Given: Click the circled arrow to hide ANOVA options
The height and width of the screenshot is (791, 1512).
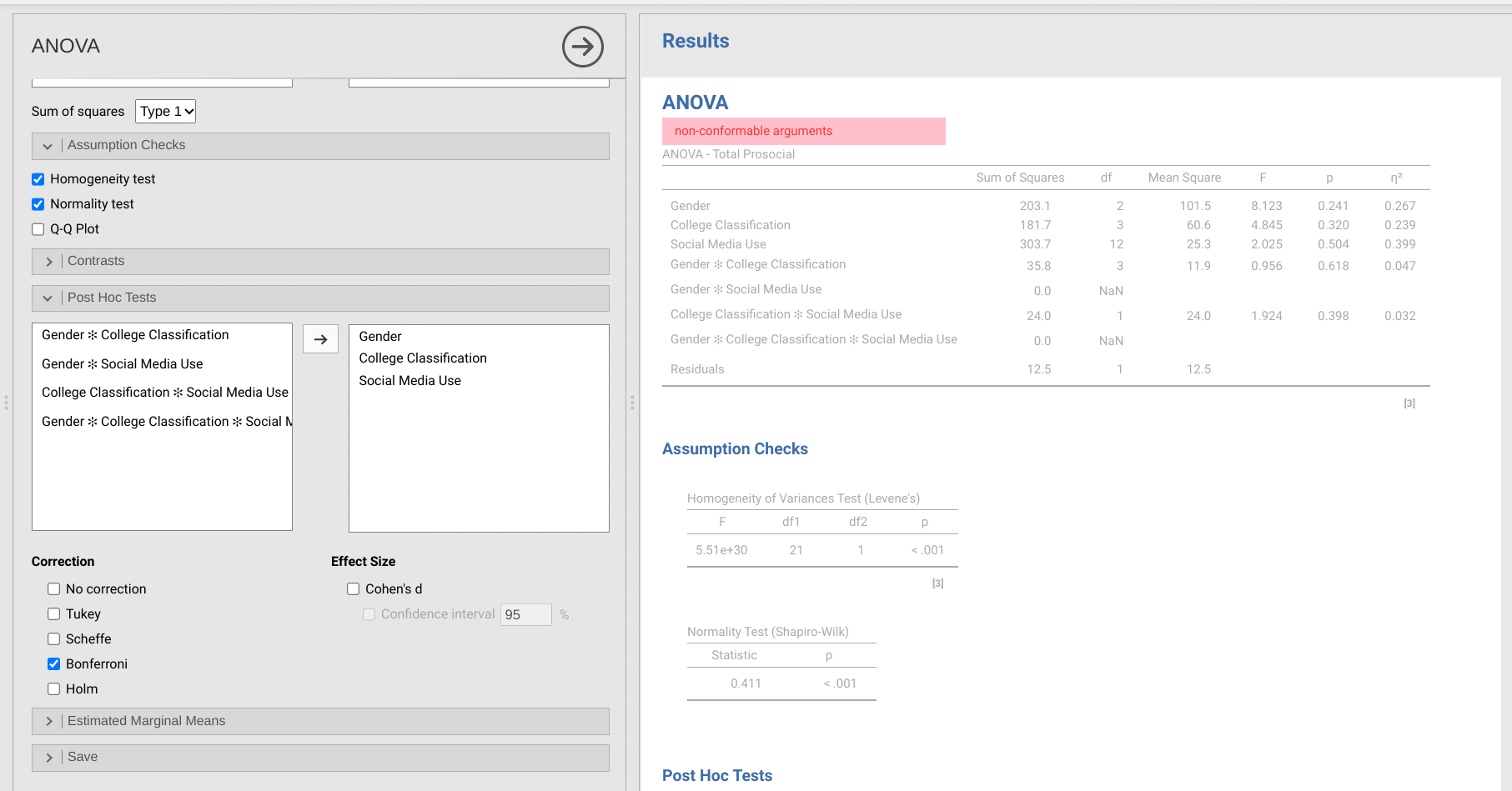Looking at the screenshot, I should tap(583, 47).
